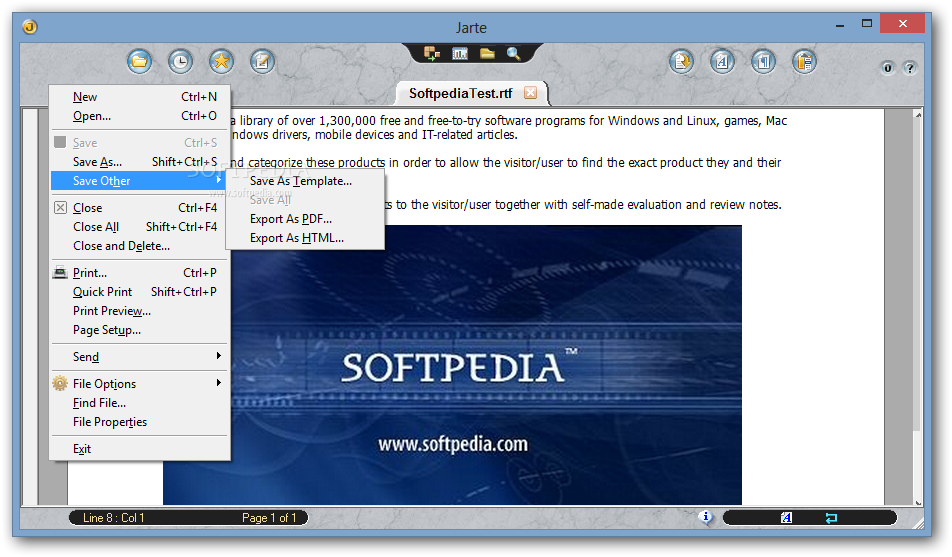The image size is (952, 557).
Task: Choose Open... from the menu
Action: point(141,115)
